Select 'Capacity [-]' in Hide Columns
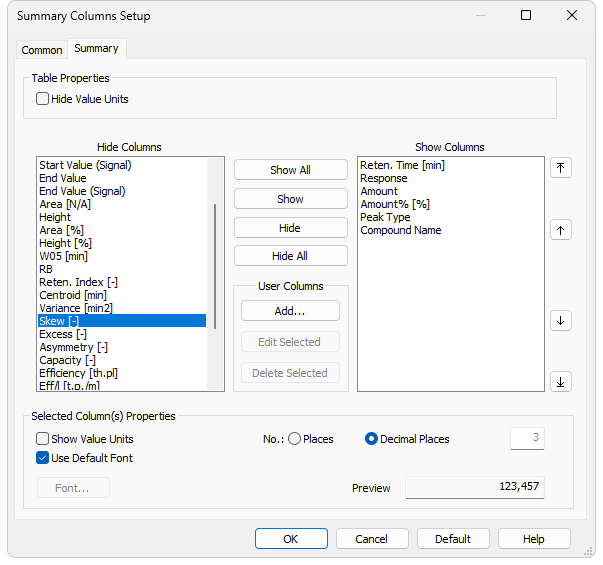Screen dimensions: 603x565 point(122,360)
